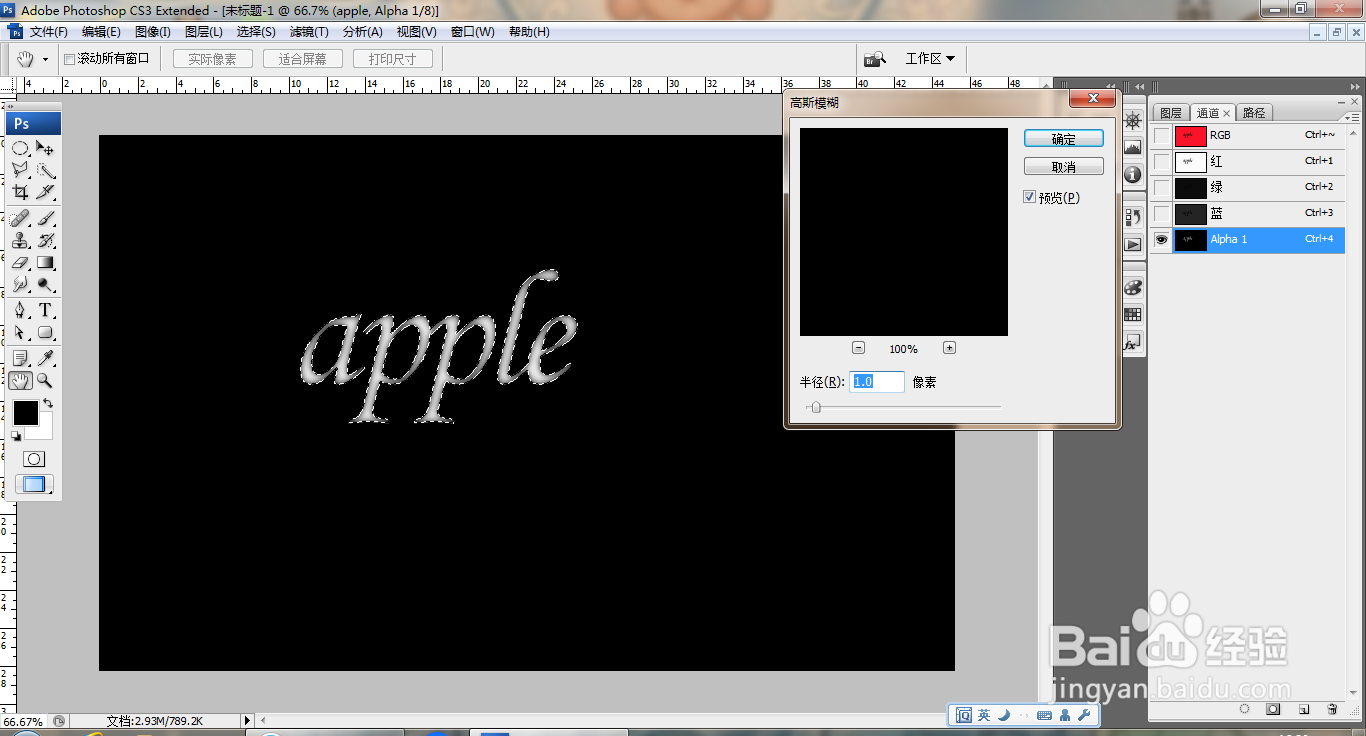Image resolution: width=1366 pixels, height=736 pixels.
Task: Select the Blur/Smudge tool
Action: click(x=21, y=284)
